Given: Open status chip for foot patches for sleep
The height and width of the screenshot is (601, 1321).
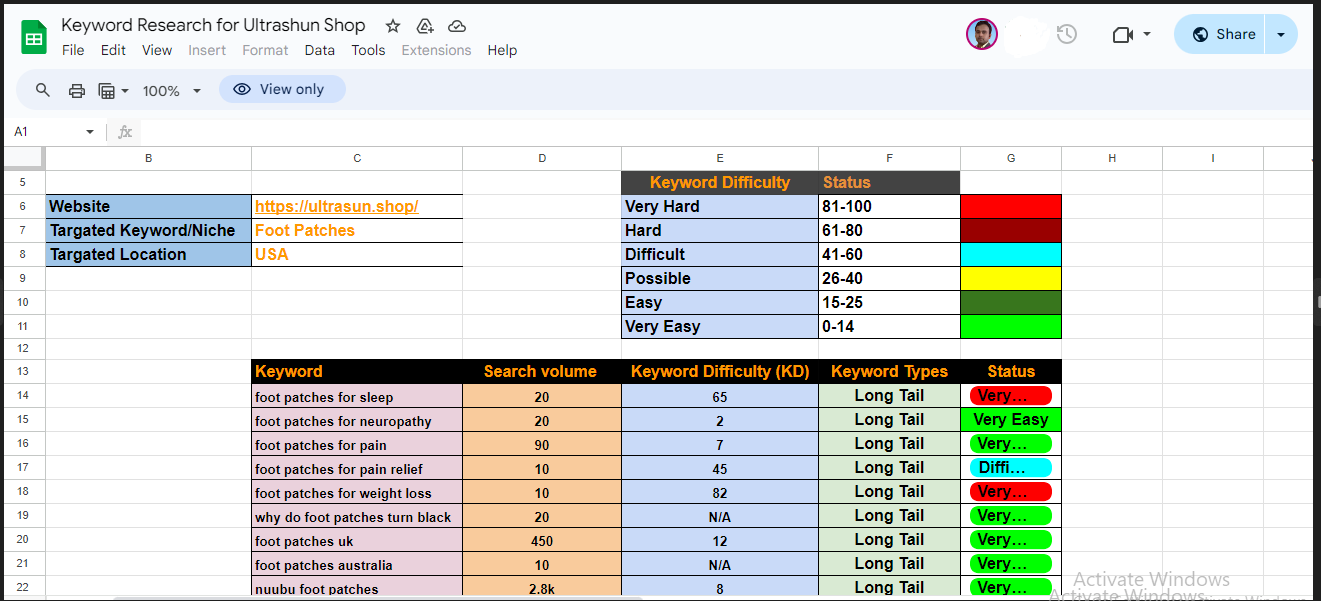Looking at the screenshot, I should click(1011, 396).
